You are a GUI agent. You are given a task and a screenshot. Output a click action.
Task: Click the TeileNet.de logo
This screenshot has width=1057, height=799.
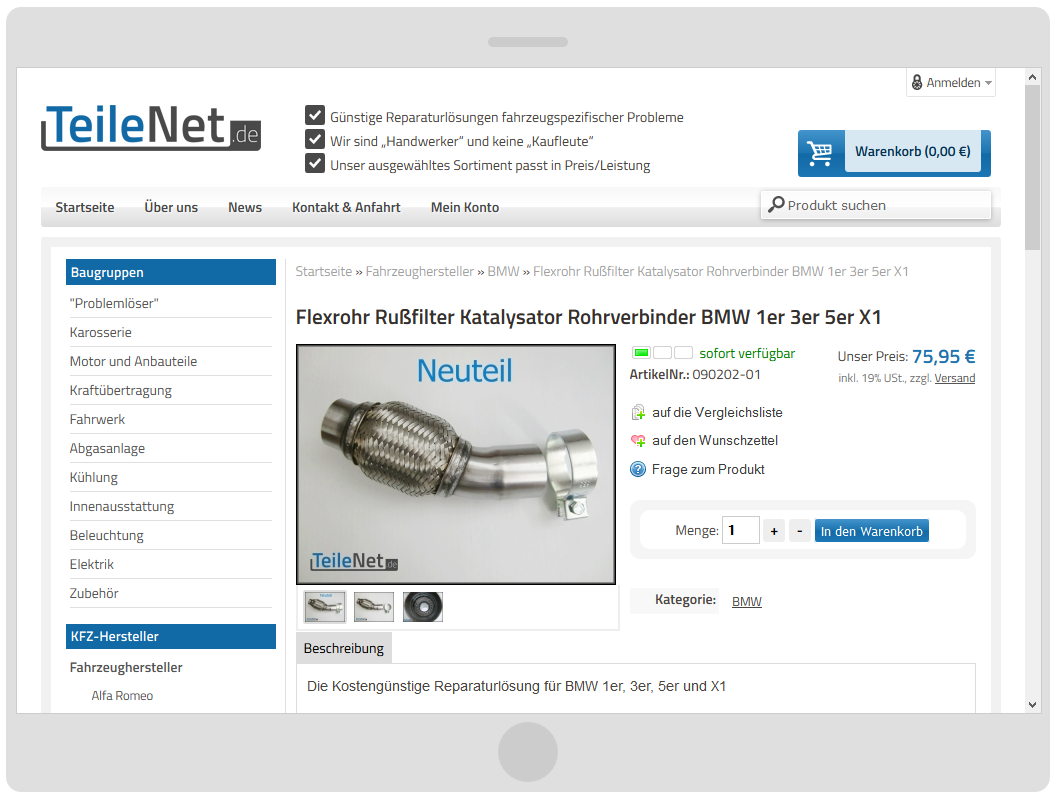(151, 127)
